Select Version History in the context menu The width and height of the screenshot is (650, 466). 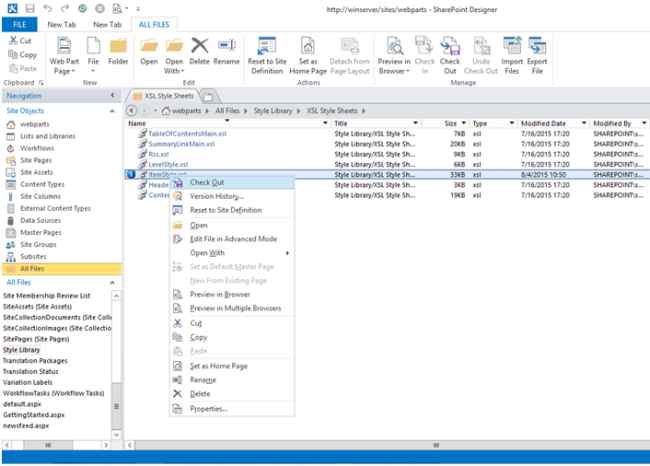point(215,196)
